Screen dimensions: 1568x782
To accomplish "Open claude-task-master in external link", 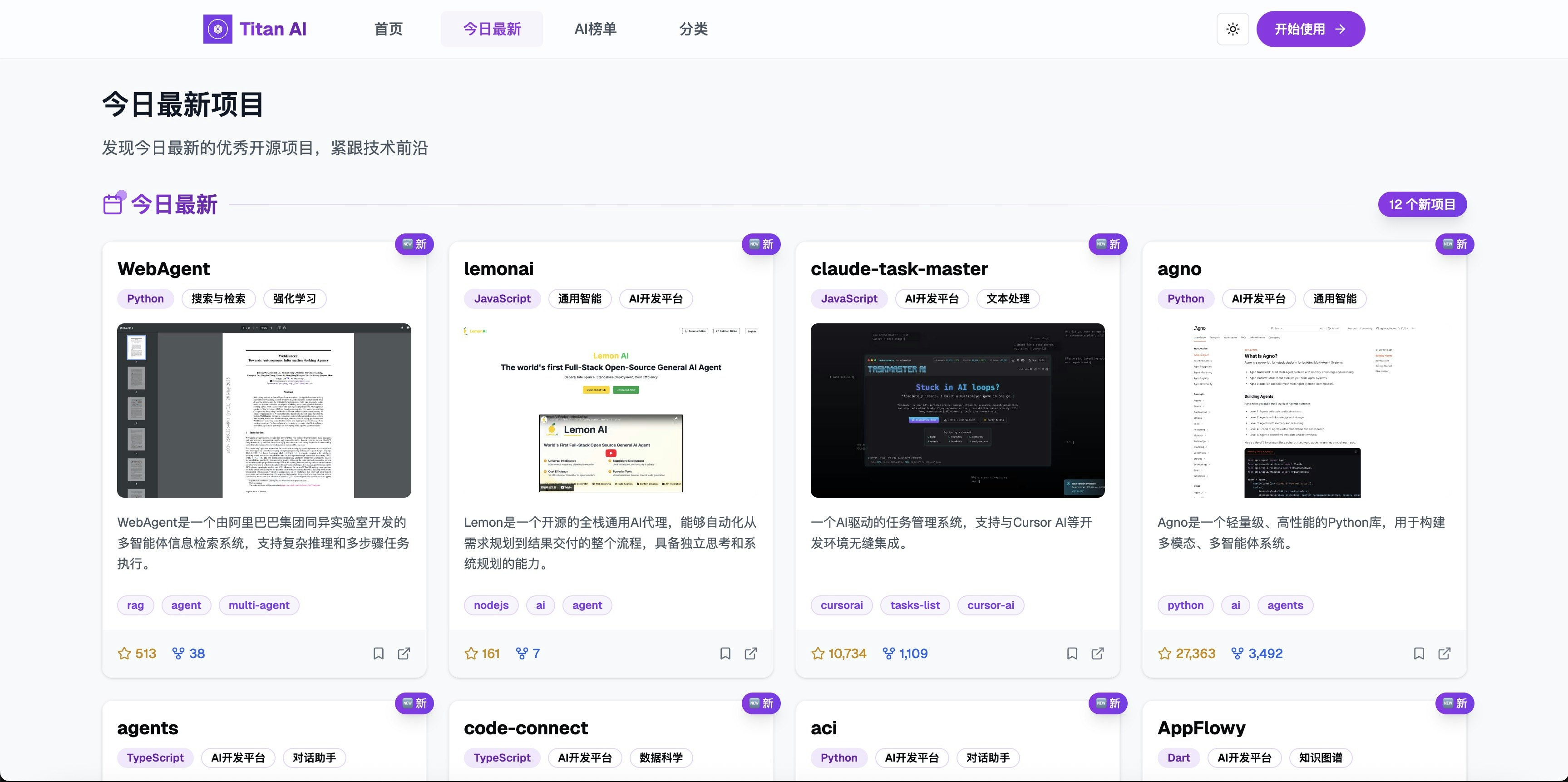I will [1098, 653].
